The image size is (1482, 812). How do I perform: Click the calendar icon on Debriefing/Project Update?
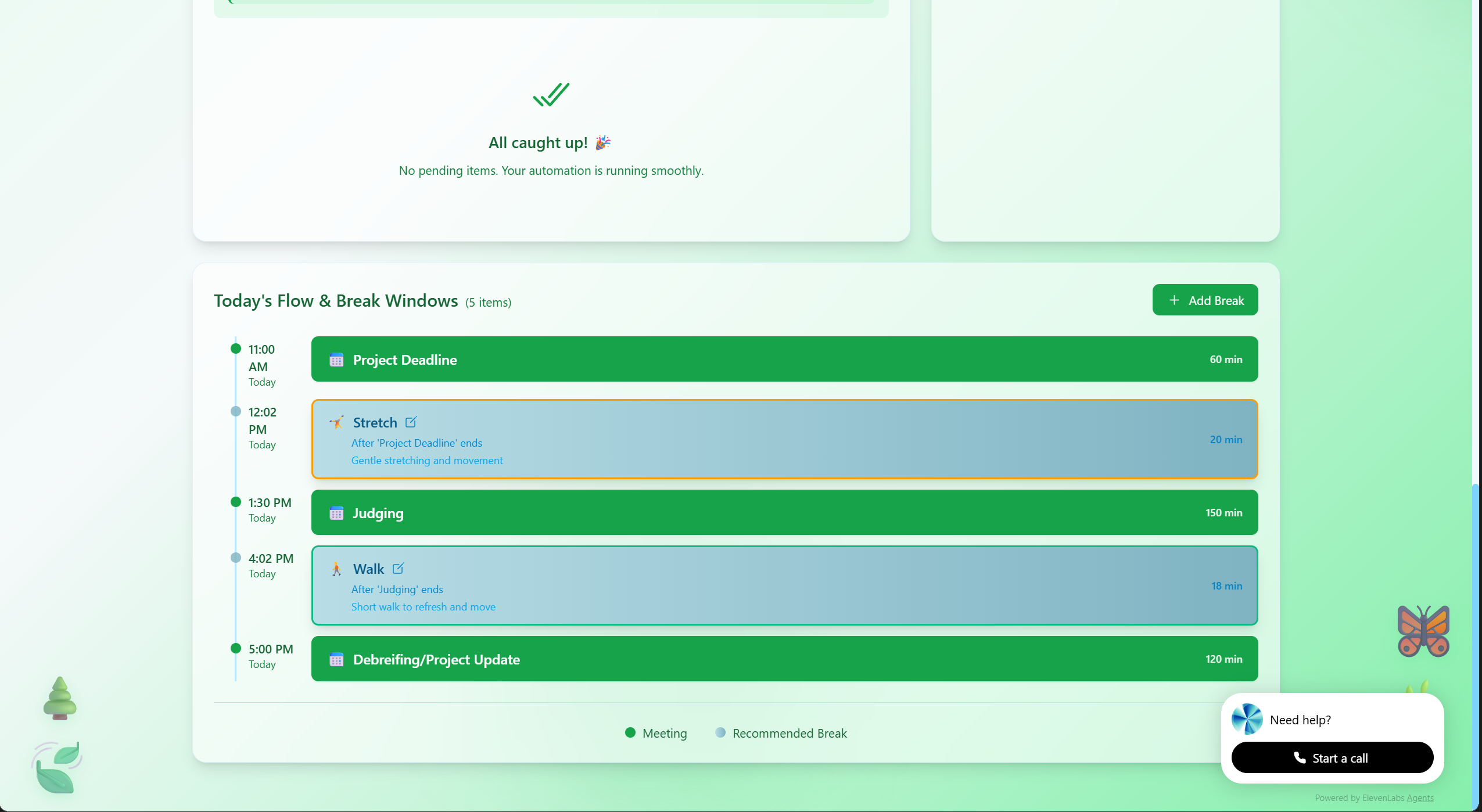(x=336, y=660)
